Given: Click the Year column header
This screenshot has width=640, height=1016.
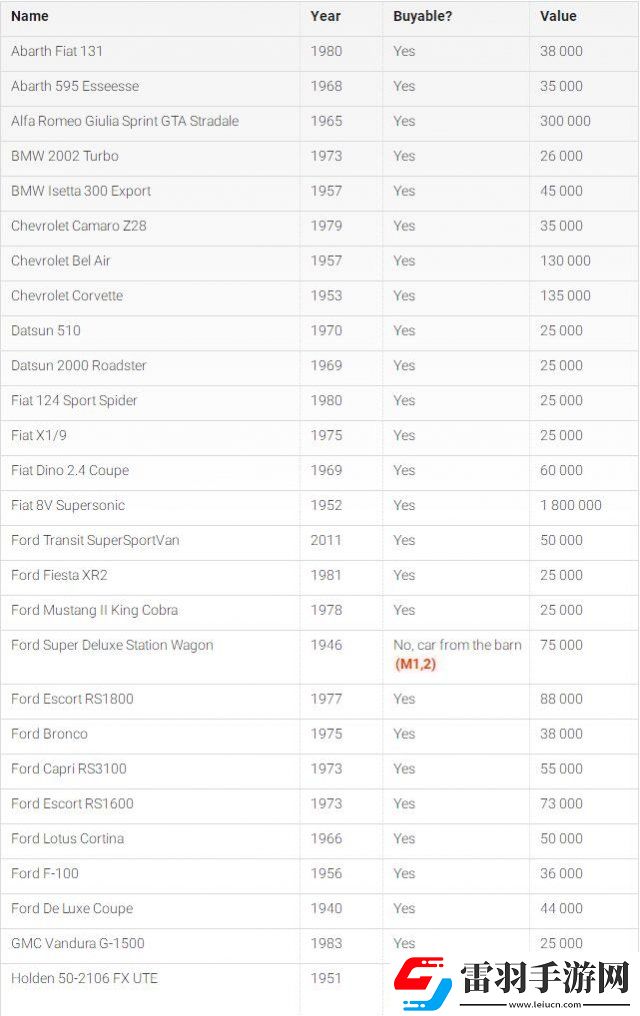Looking at the screenshot, I should (325, 16).
